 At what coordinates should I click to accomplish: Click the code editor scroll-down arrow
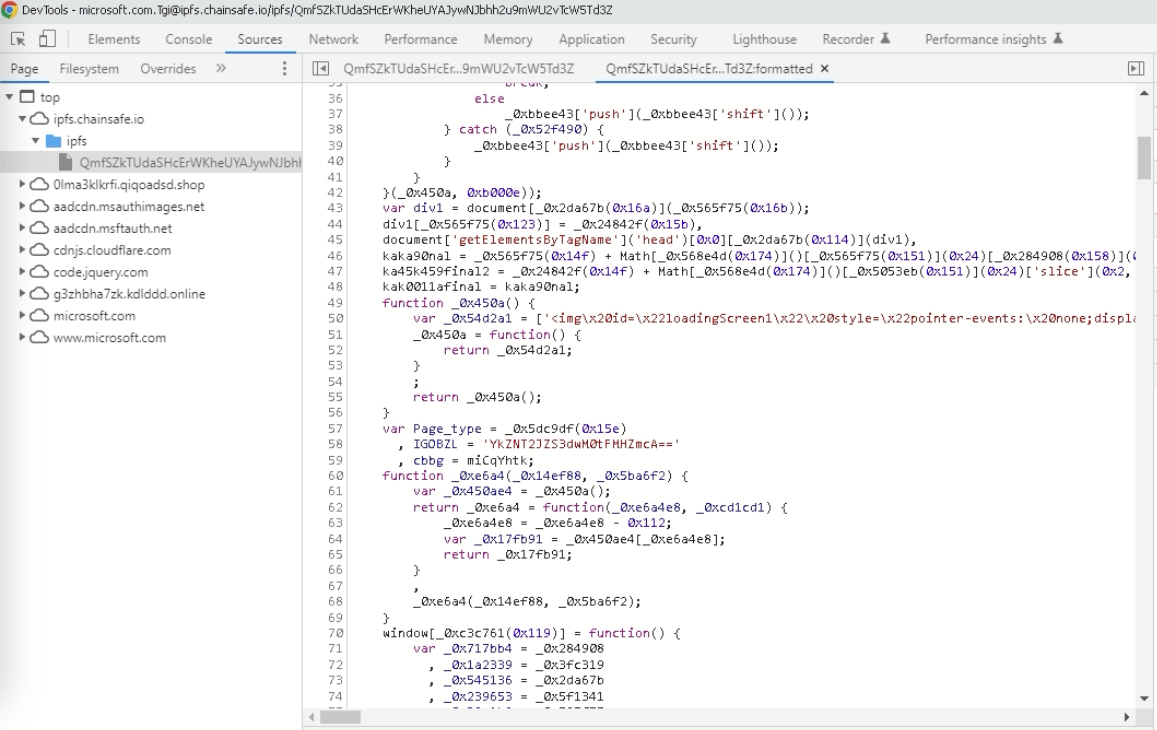click(1144, 698)
